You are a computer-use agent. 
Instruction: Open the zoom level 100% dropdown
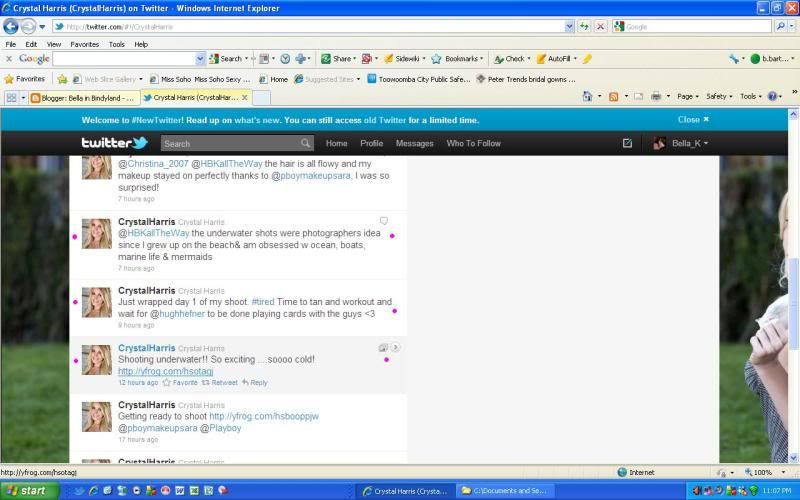(x=783, y=472)
